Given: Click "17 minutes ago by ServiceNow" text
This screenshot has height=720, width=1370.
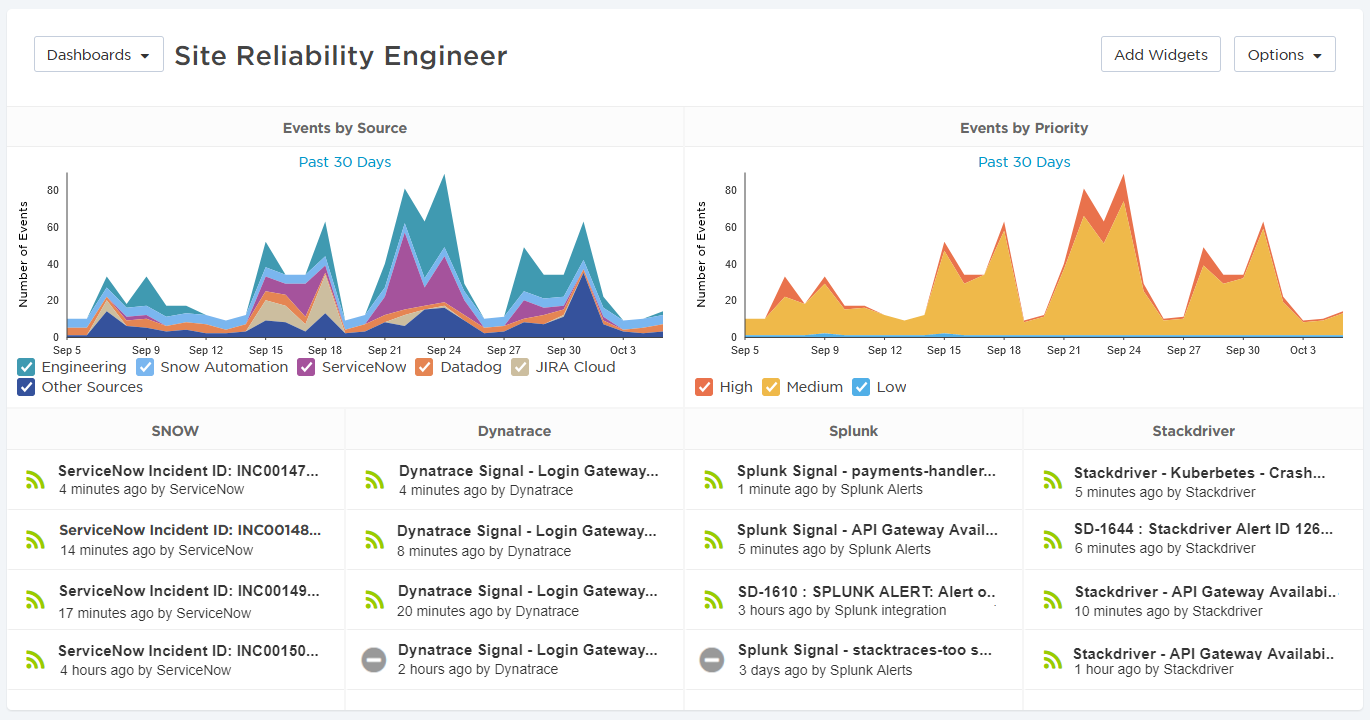Looking at the screenshot, I should click(155, 613).
